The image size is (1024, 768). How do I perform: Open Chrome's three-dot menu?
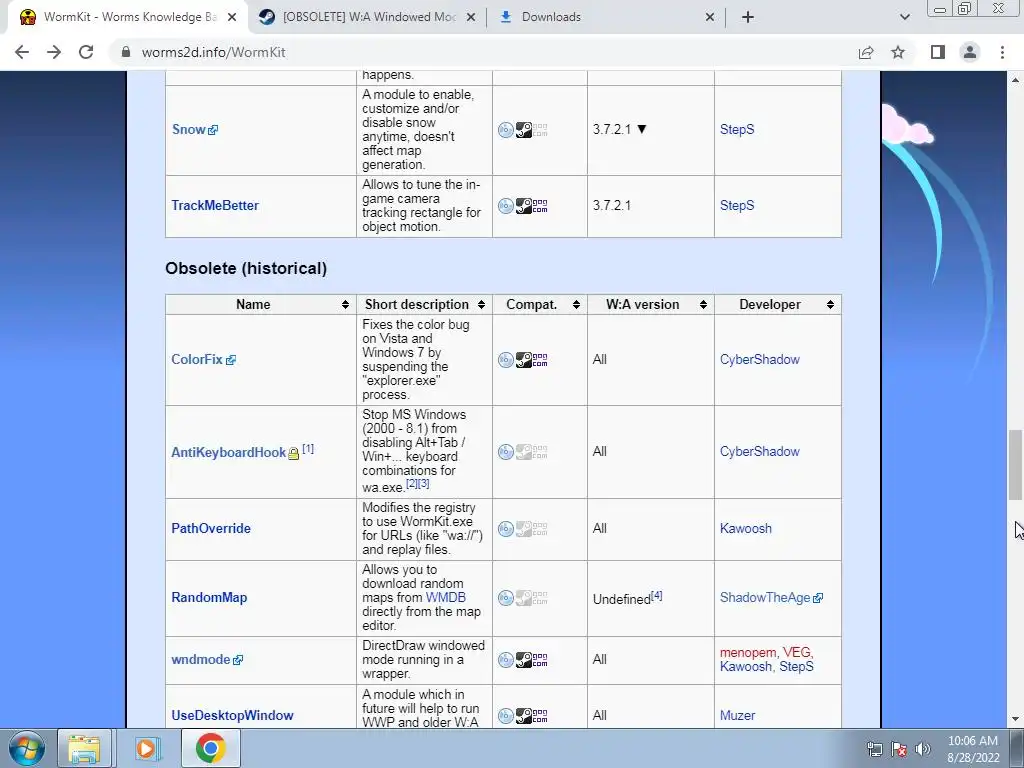tap(1002, 52)
